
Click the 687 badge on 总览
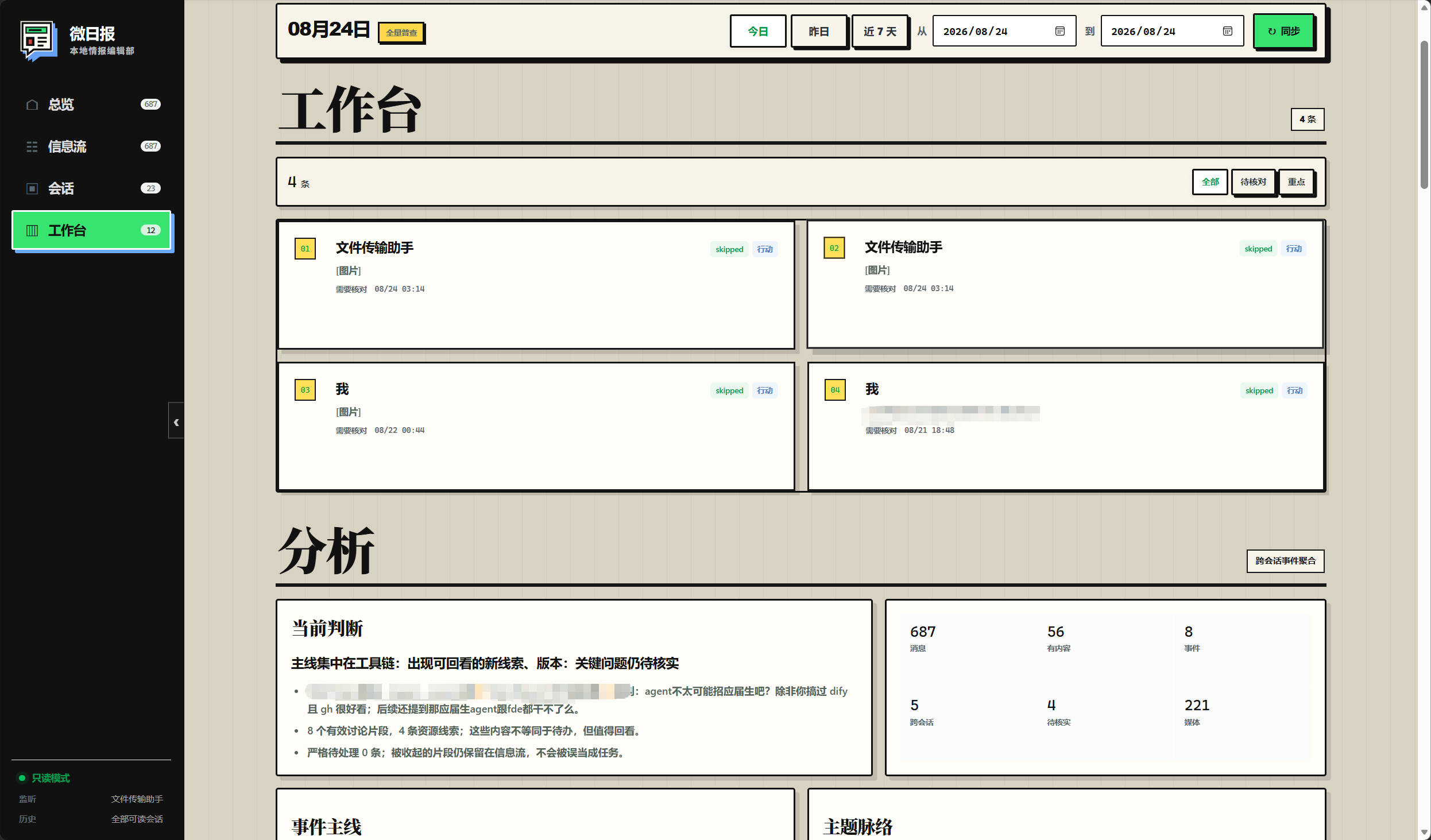point(150,104)
